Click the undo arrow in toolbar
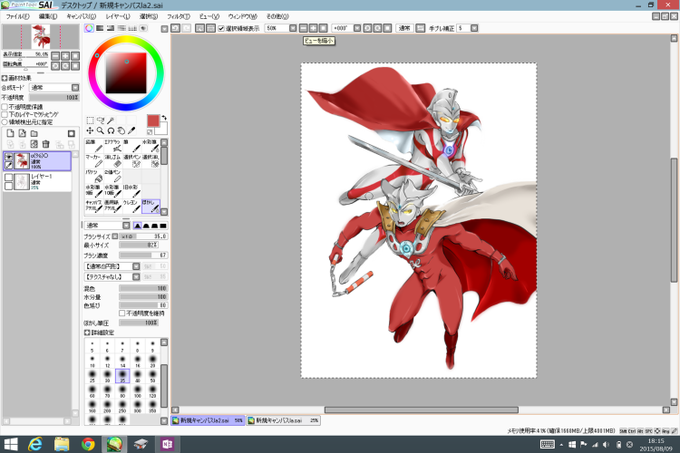 [x=176, y=28]
